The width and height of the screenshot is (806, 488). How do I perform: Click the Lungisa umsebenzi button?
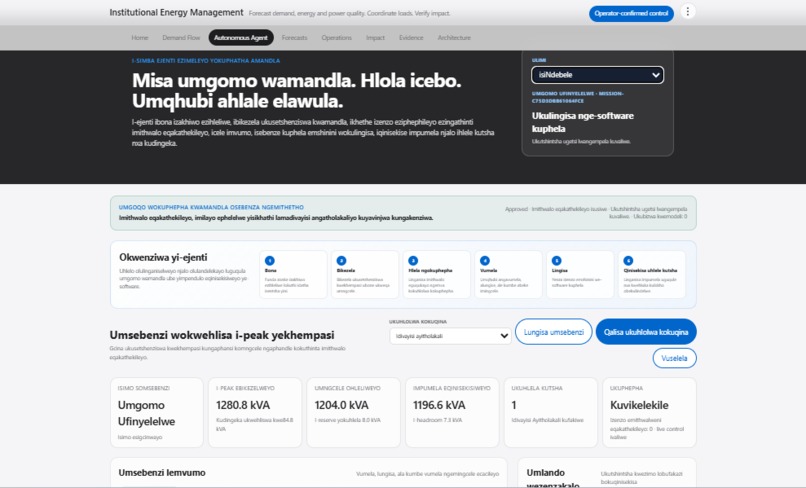click(554, 332)
